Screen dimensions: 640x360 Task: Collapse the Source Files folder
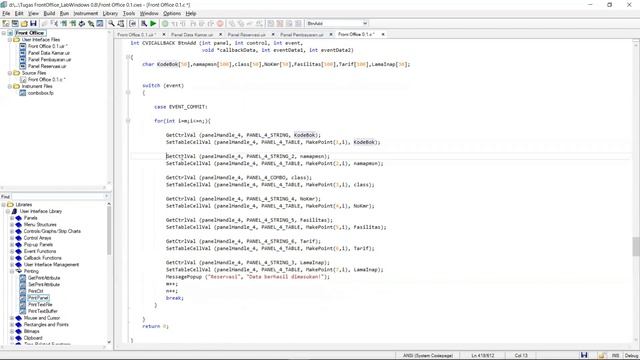click(10, 73)
